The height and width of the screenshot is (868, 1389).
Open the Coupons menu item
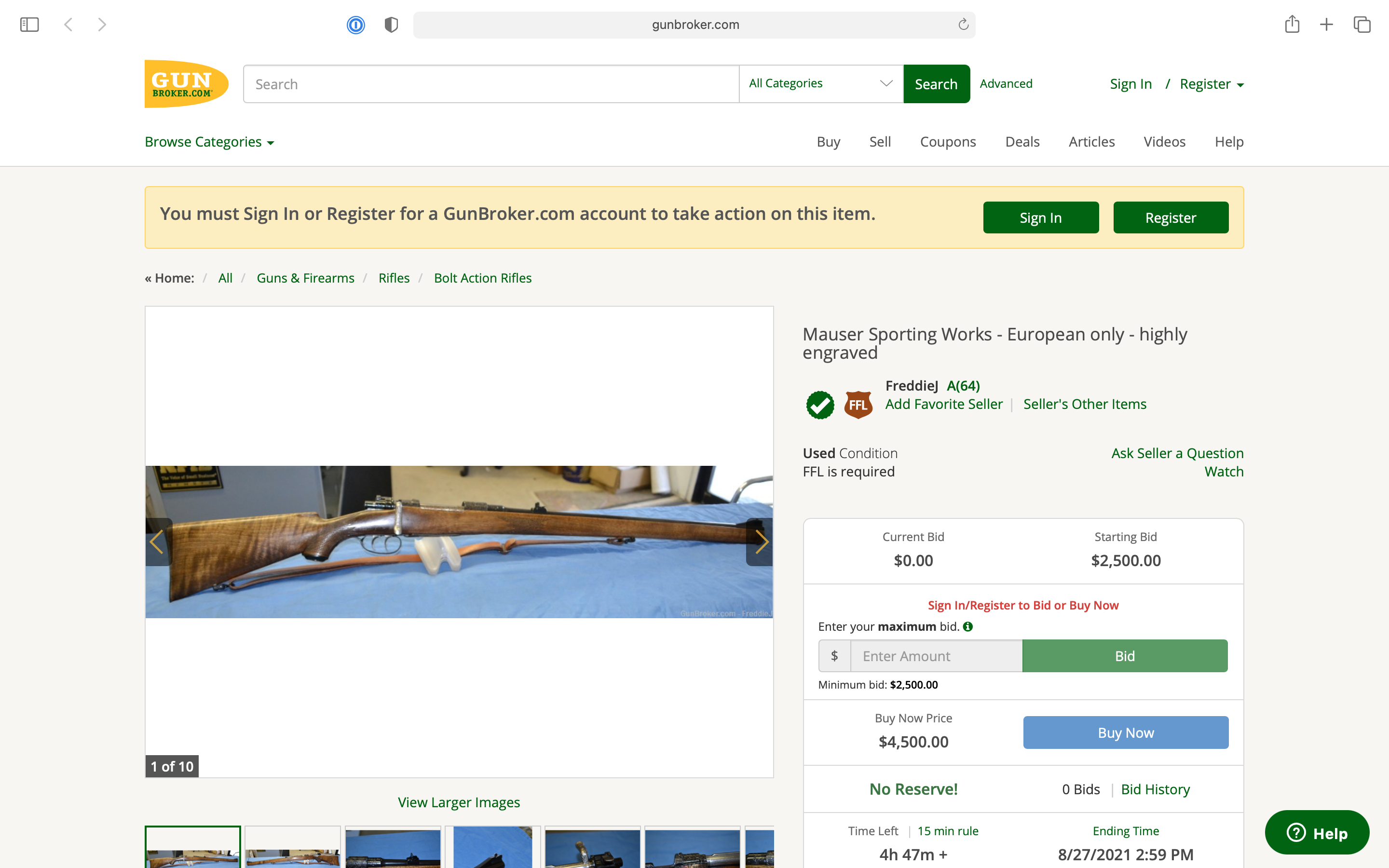click(x=948, y=142)
